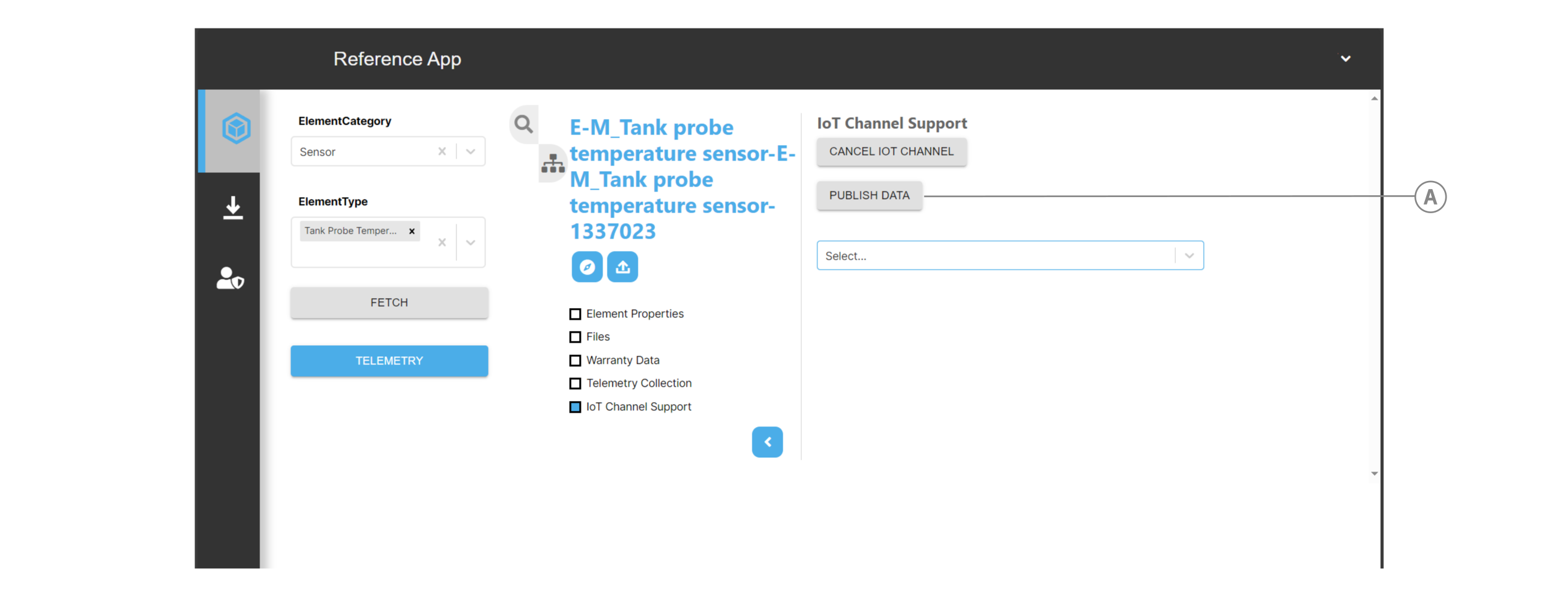Viewport: 1568px width, 590px height.
Task: Expand the header chevron menu
Action: click(x=1345, y=59)
